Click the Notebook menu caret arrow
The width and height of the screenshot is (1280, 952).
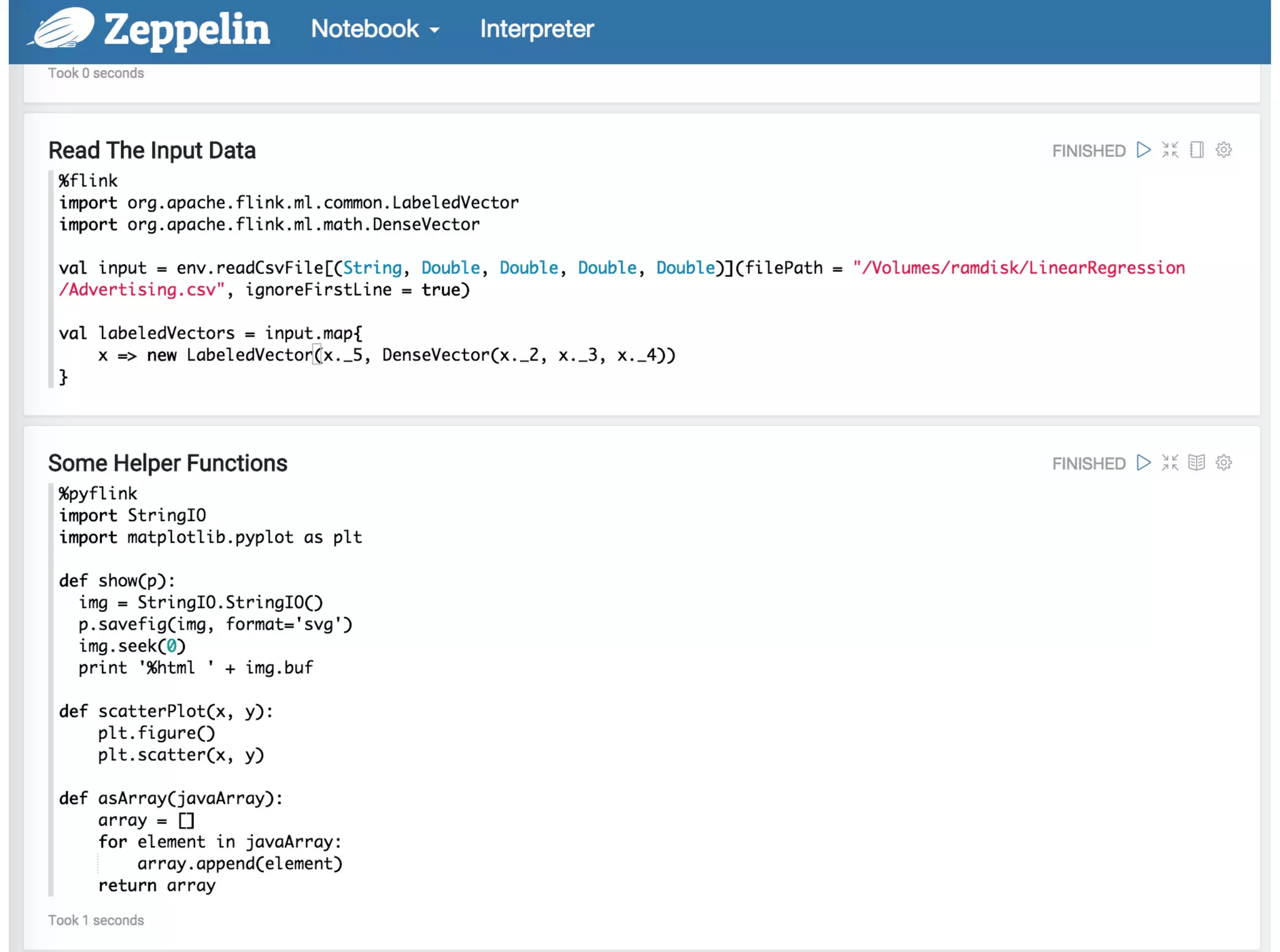tap(435, 30)
